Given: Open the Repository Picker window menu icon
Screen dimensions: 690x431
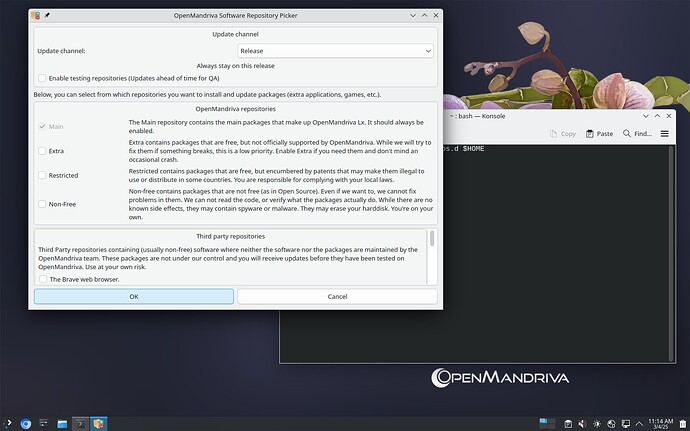Looking at the screenshot, I should point(36,16).
